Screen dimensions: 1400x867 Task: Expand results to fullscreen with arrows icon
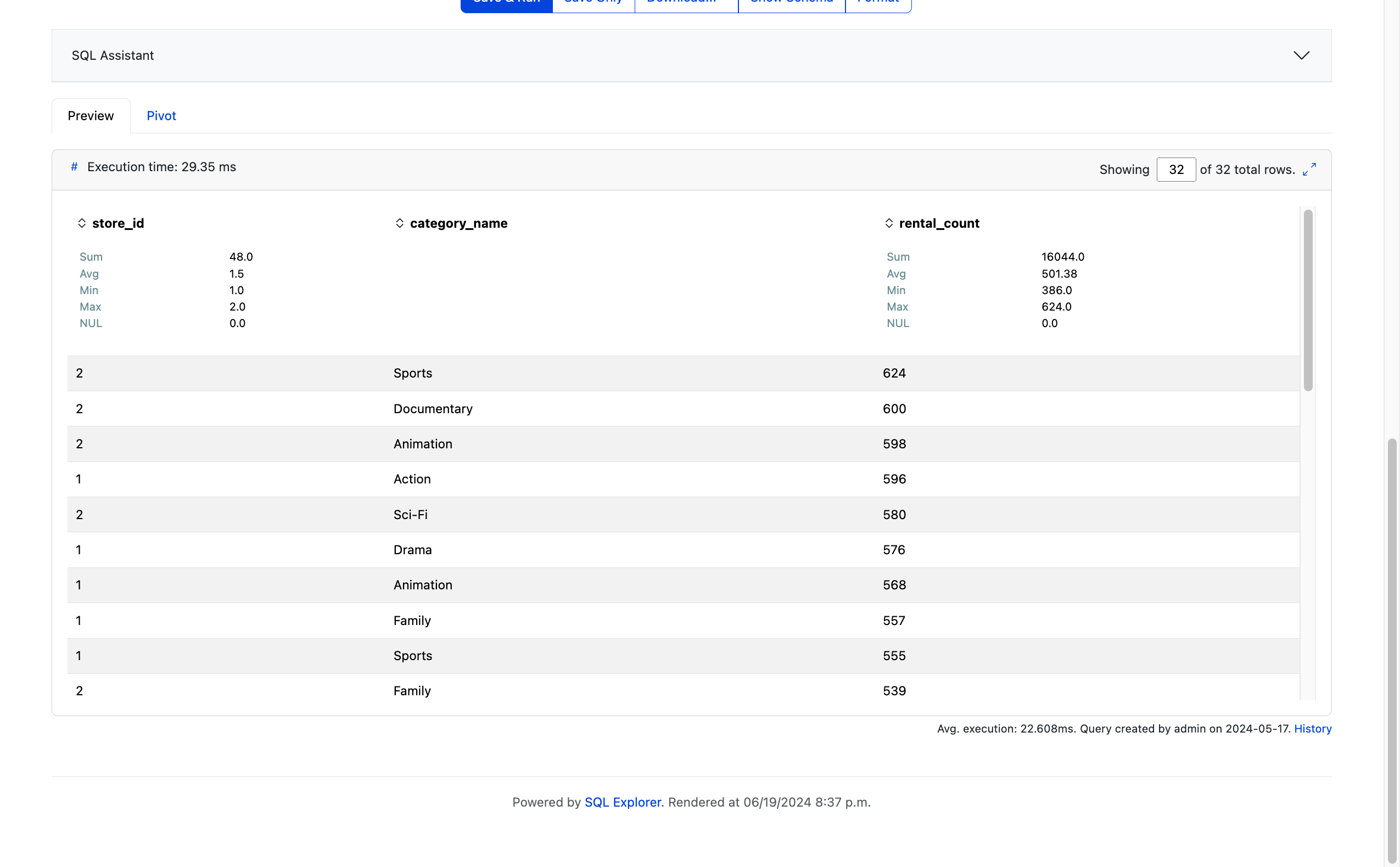(x=1309, y=169)
